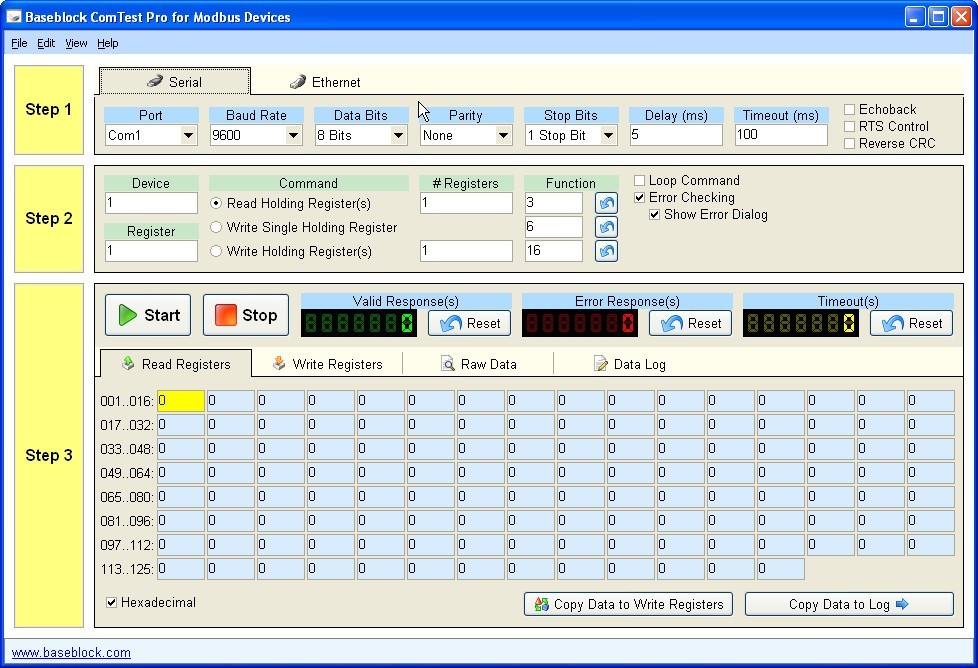Open the www.baseblock.com link
978x668 pixels.
pyautogui.click(x=70, y=652)
